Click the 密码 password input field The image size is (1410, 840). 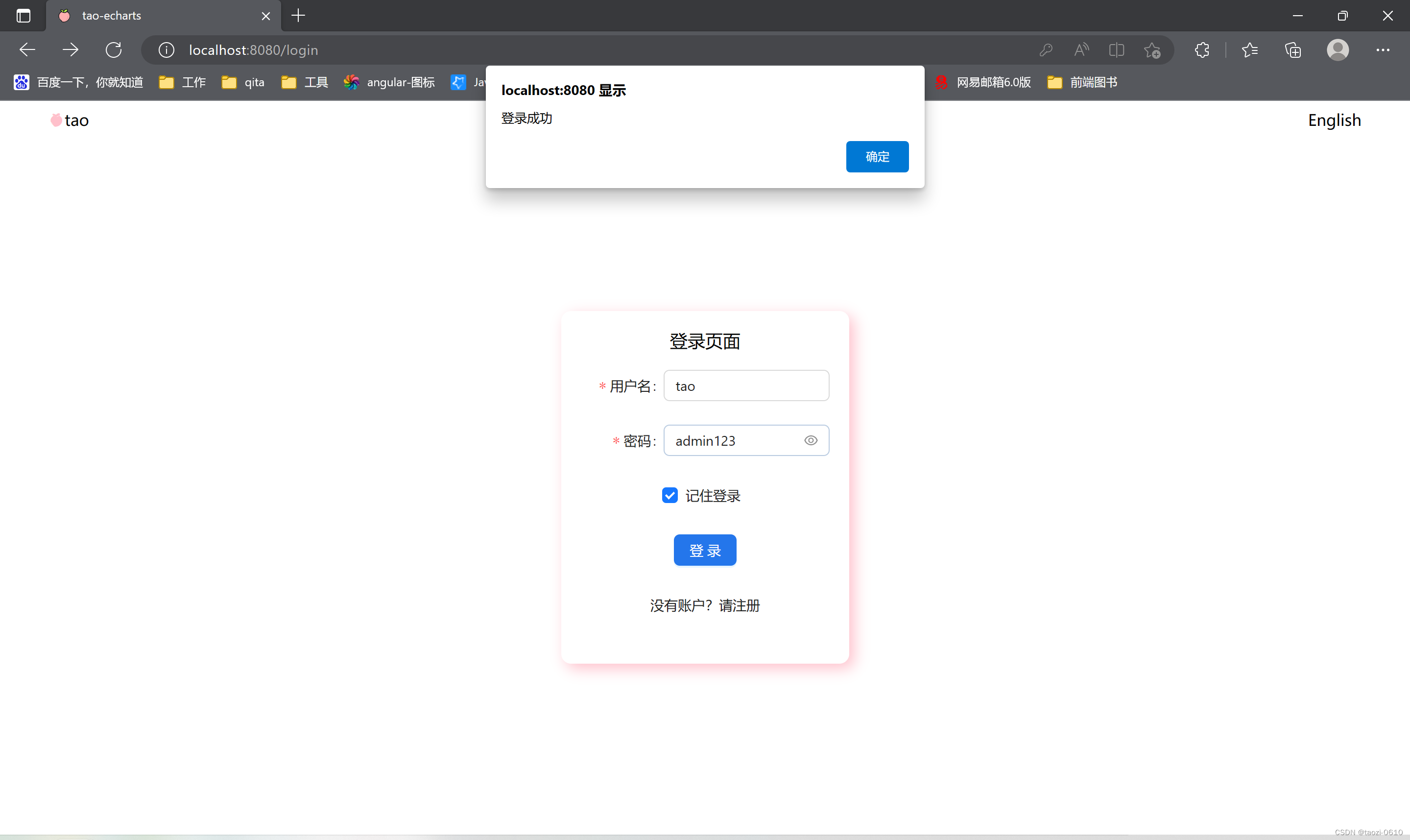[x=746, y=440]
